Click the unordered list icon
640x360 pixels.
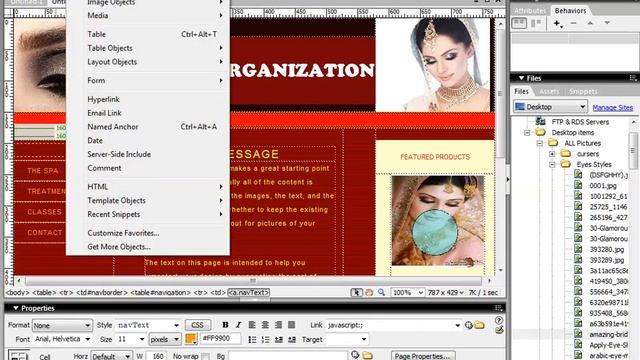coord(252,340)
